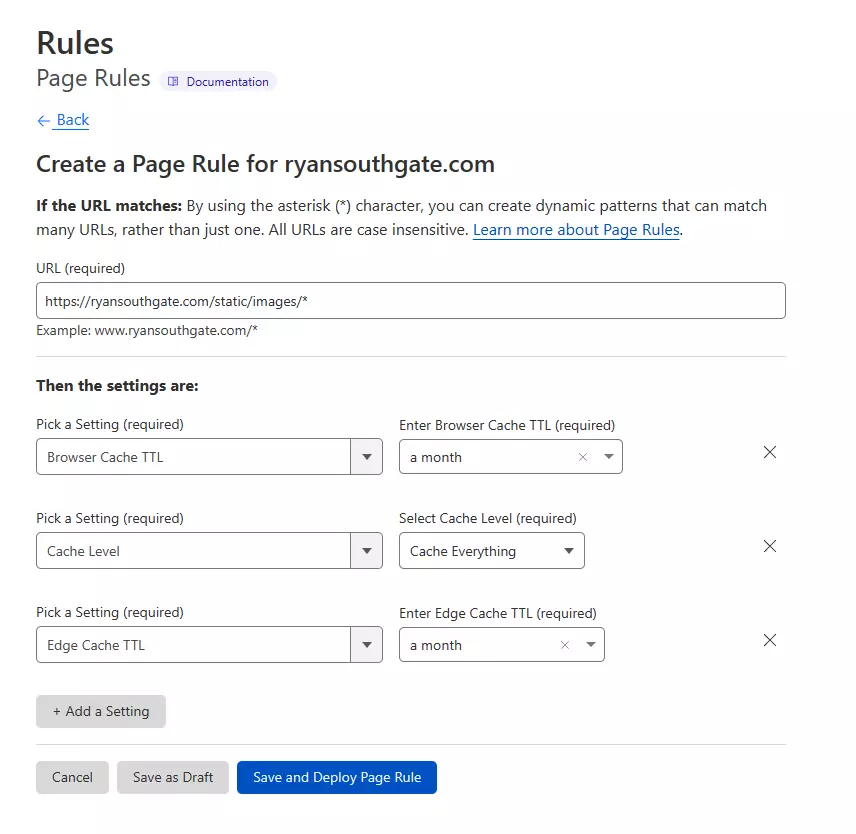The width and height of the screenshot is (856, 834).
Task: Click 'Save and Deploy Page Rule'
Action: 337,777
